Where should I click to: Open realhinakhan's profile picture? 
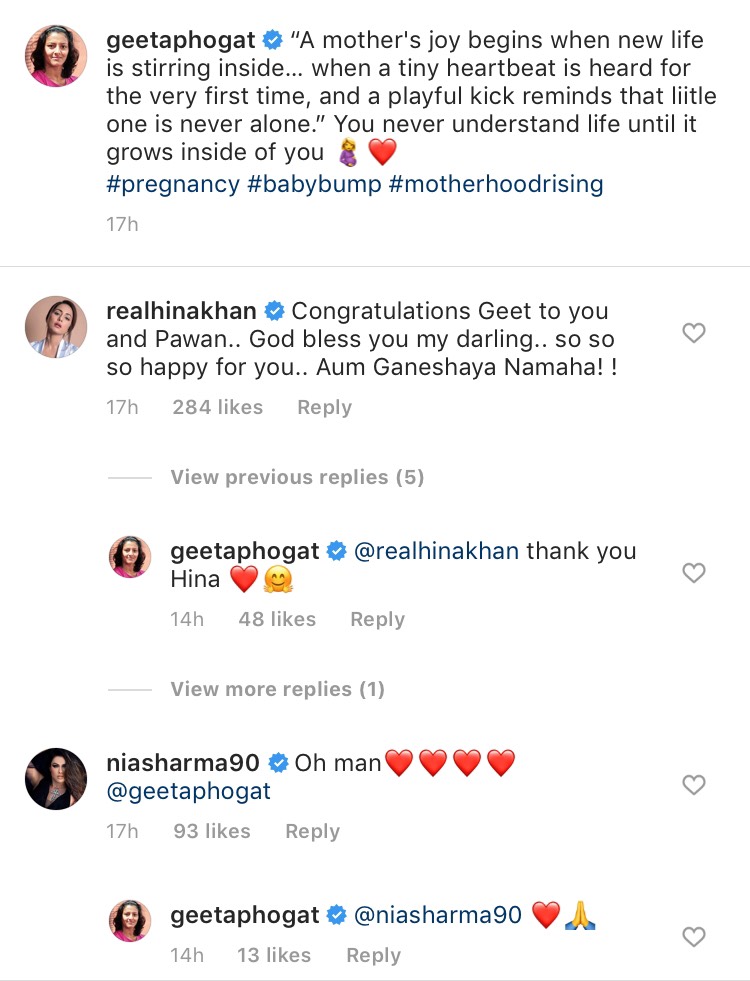pyautogui.click(x=55, y=327)
